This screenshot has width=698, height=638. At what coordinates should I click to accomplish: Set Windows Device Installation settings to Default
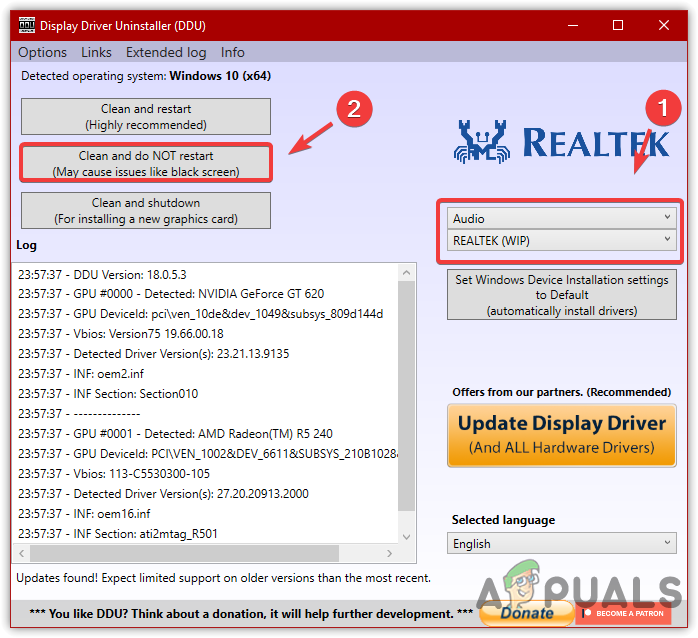pos(562,295)
